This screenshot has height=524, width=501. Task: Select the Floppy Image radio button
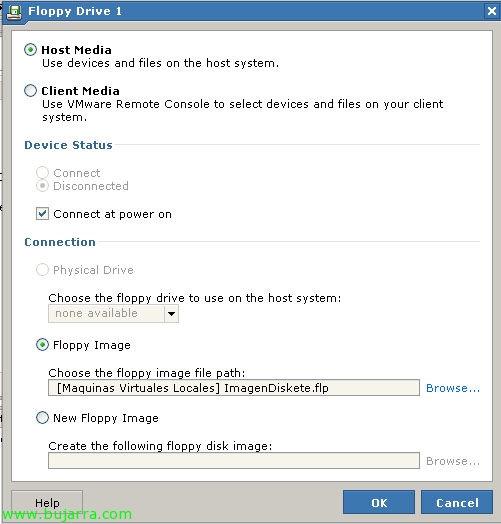pos(42,345)
